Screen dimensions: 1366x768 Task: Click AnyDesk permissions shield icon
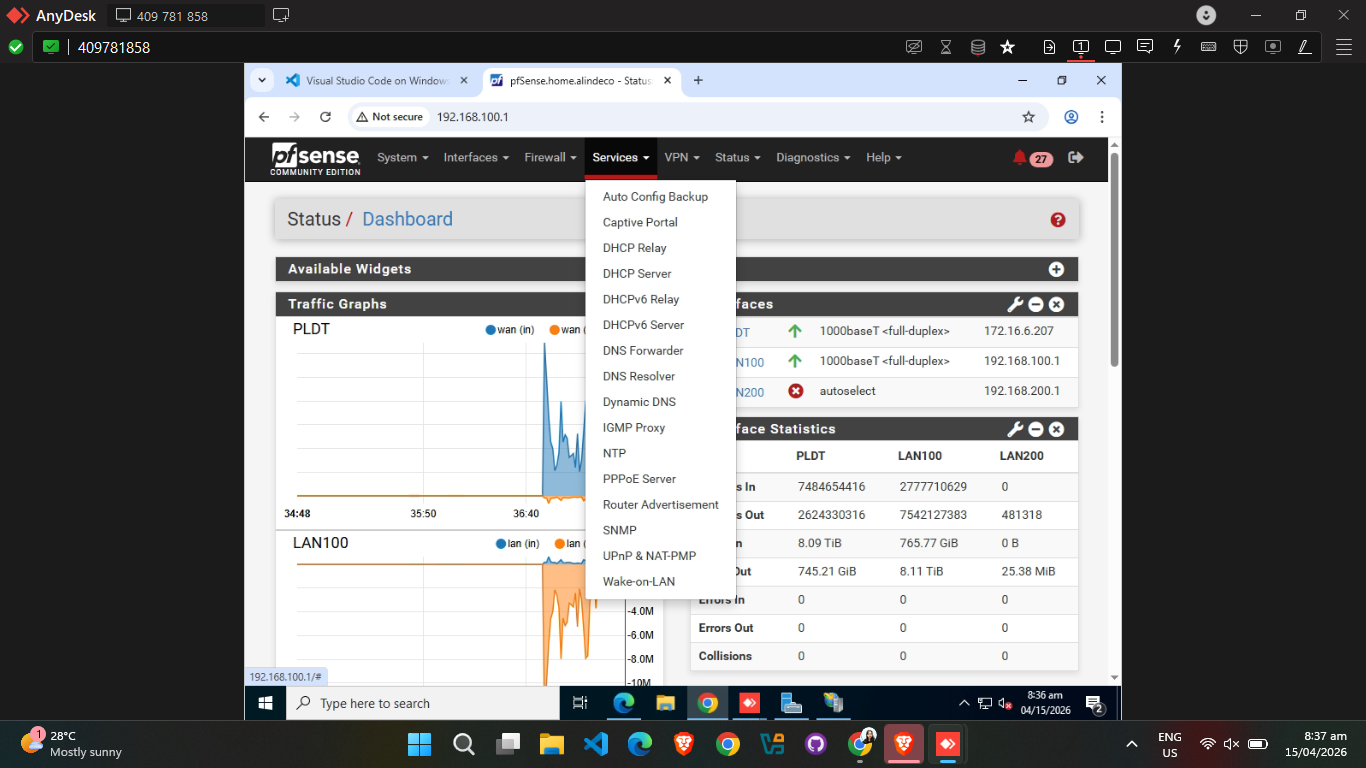click(1240, 47)
